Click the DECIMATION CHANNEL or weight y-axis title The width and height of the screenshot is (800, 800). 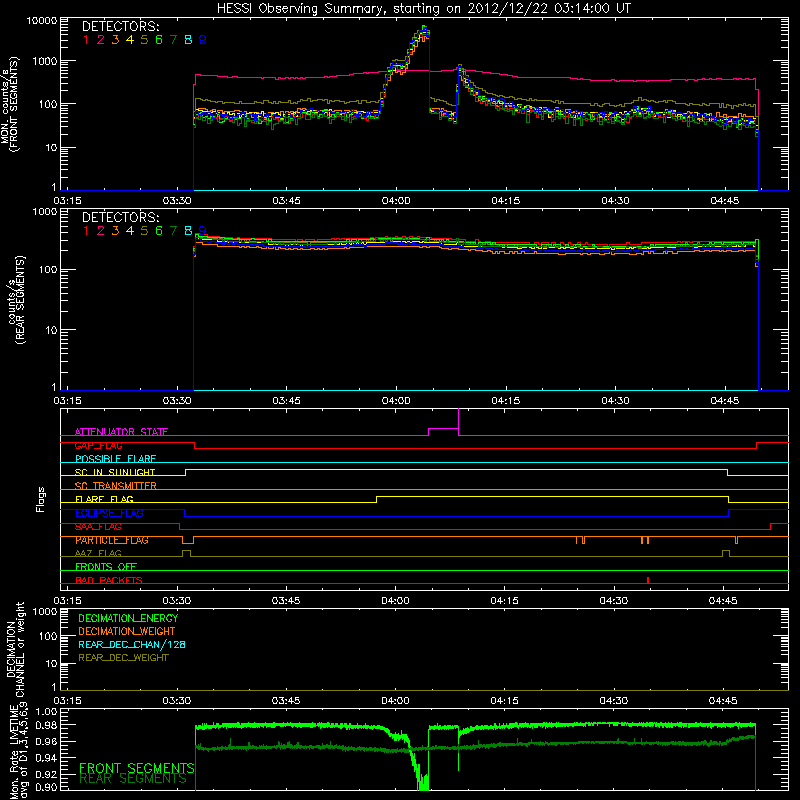pyautogui.click(x=15, y=649)
